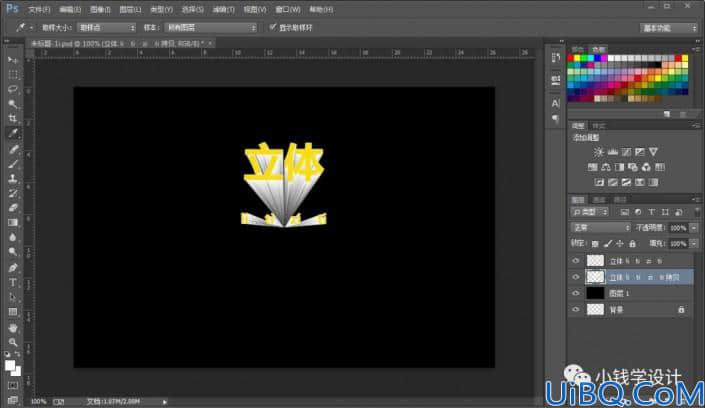This screenshot has height=408, width=705.
Task: Toggle lock position
Action: point(620,244)
